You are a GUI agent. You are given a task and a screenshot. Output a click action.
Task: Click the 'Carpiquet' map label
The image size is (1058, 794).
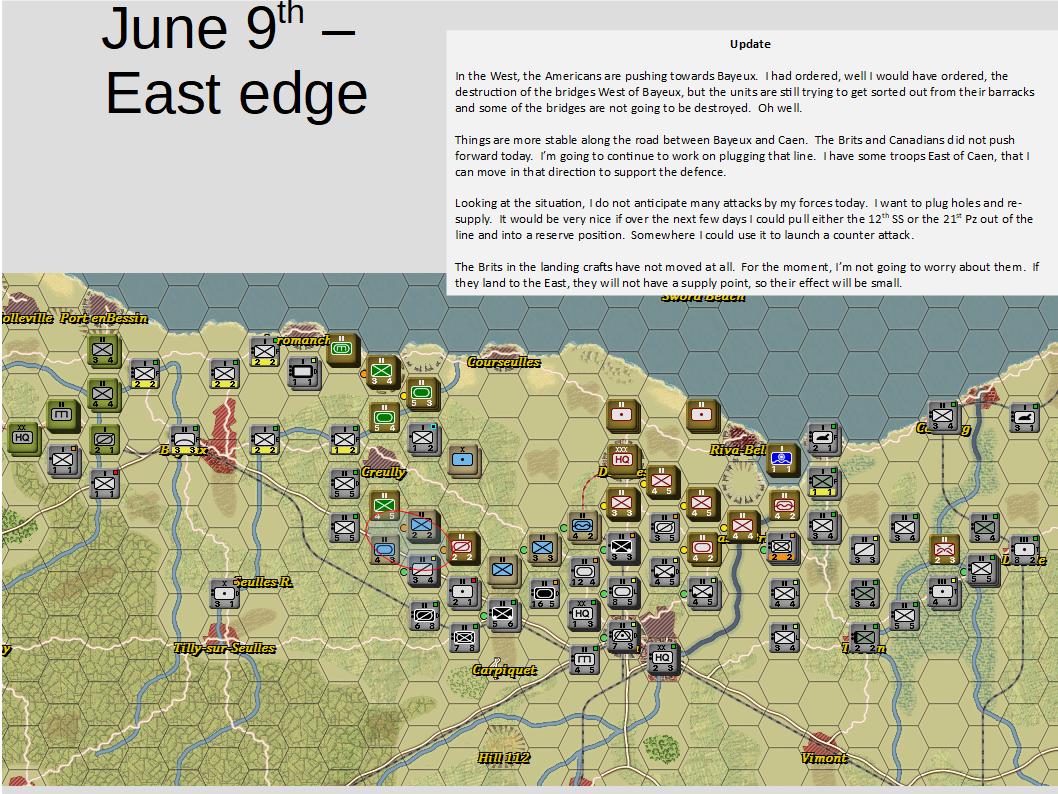coord(504,670)
